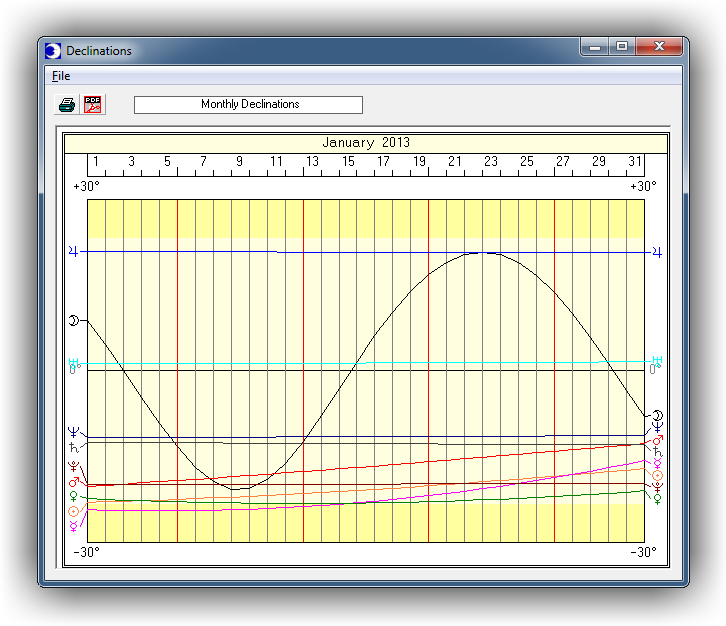Click the Mercury symbol on right axis
Viewport: 726px width, 626px height.
[657, 464]
